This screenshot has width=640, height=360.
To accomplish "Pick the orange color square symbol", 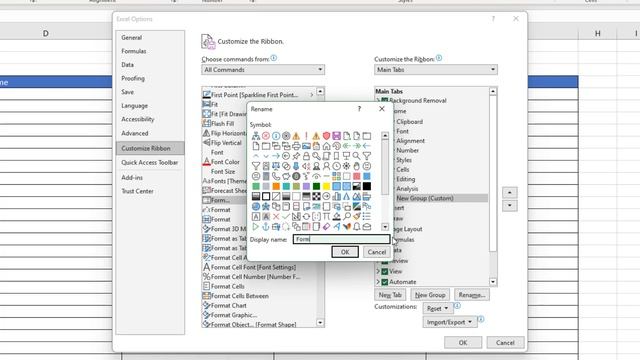I will 276,187.
